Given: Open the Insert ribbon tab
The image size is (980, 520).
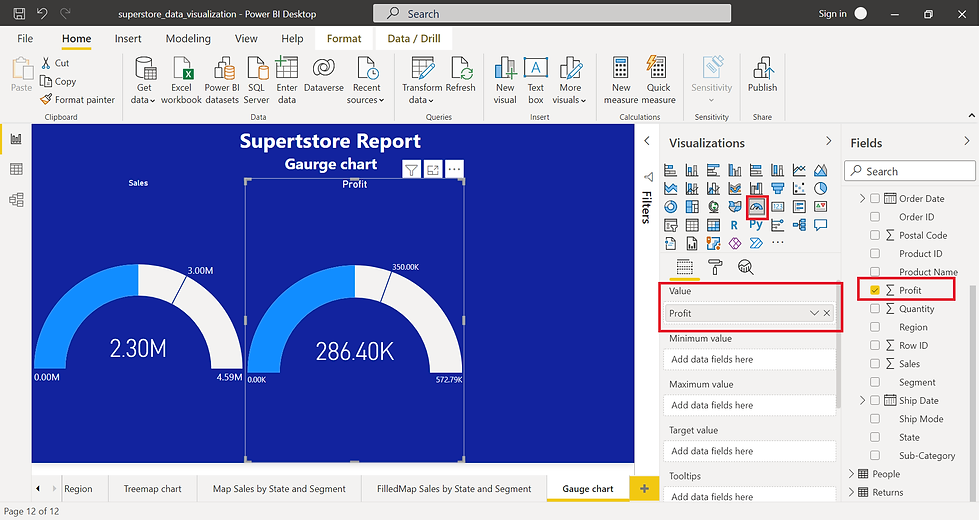Looking at the screenshot, I should tap(128, 39).
